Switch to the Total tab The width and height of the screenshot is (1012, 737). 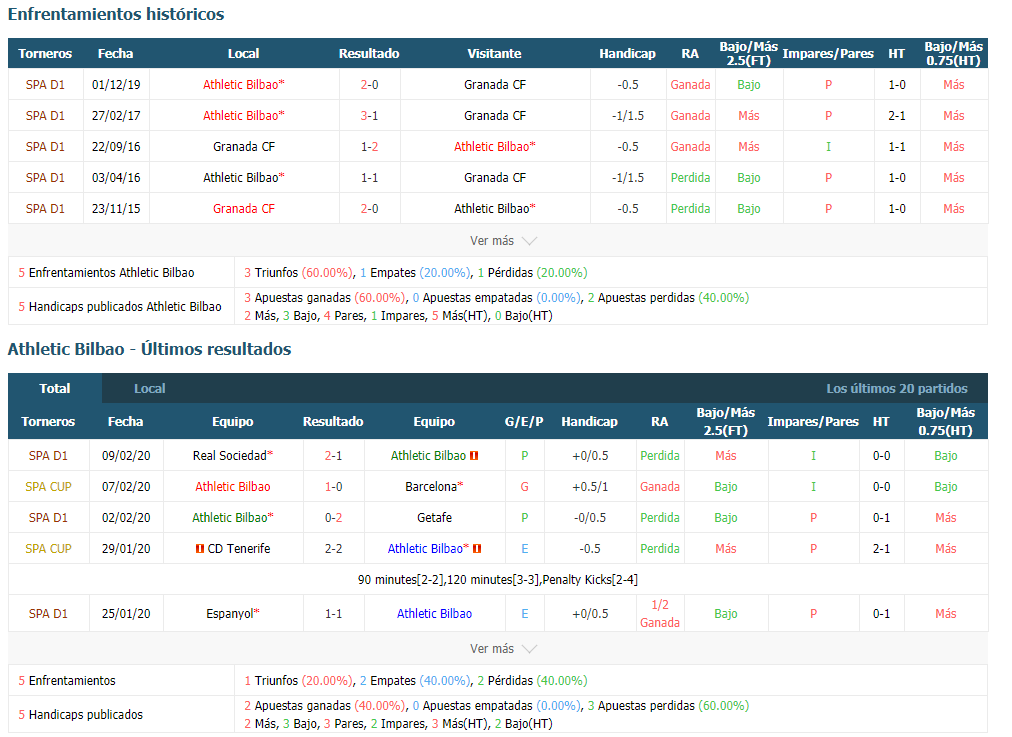click(55, 389)
